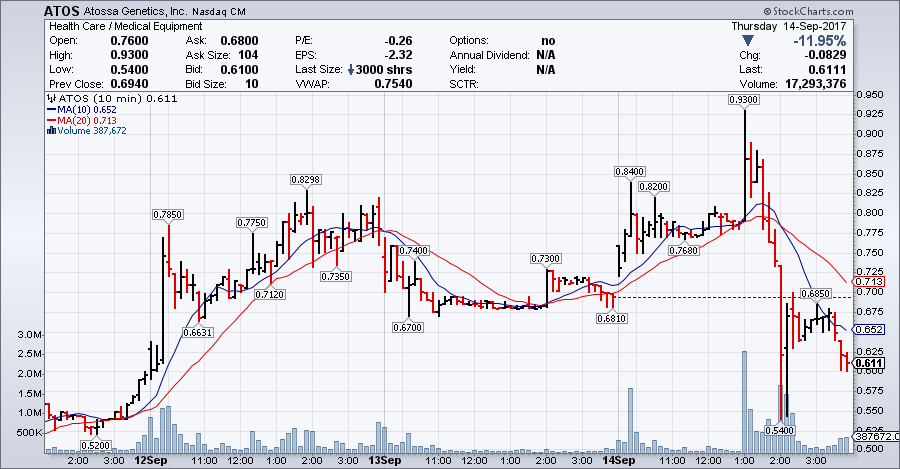
Task: Click the StockCharts.com watermark
Action: click(849, 10)
